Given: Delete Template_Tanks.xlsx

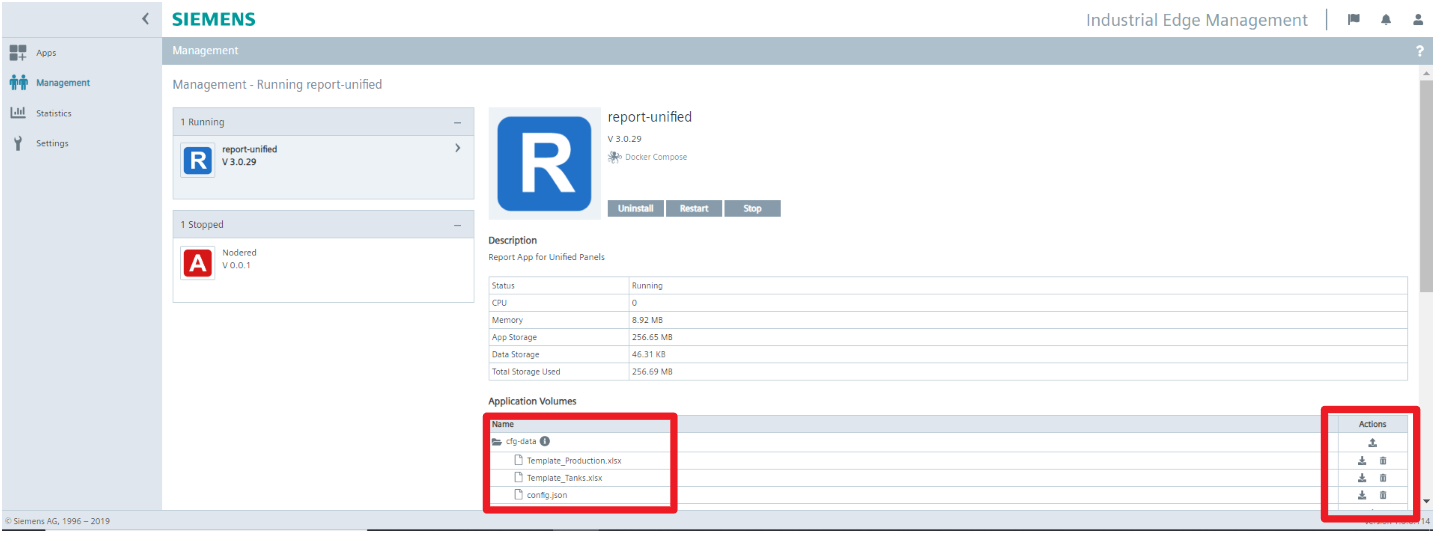Looking at the screenshot, I should pos(1383,478).
